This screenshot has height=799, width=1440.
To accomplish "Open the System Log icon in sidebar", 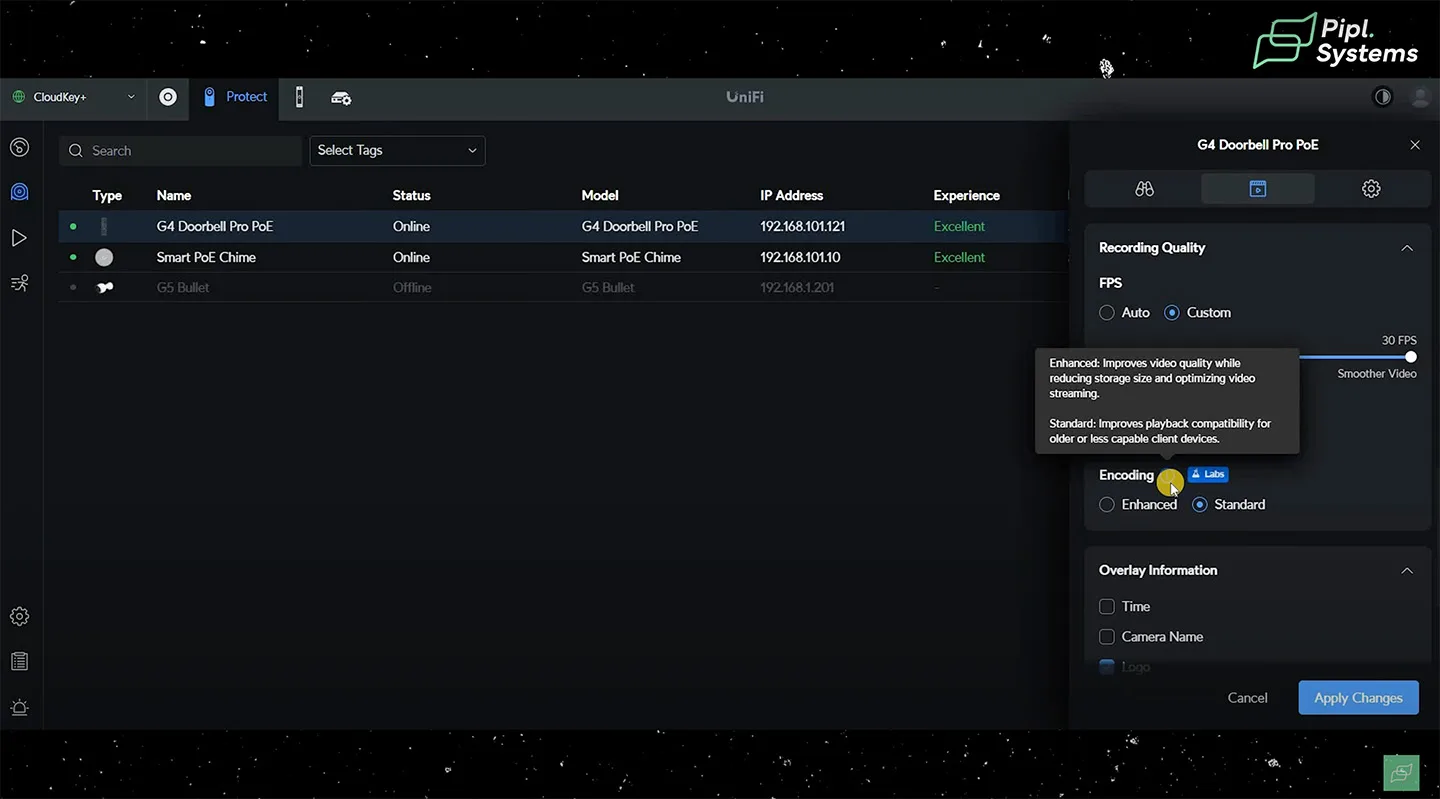I will (19, 661).
